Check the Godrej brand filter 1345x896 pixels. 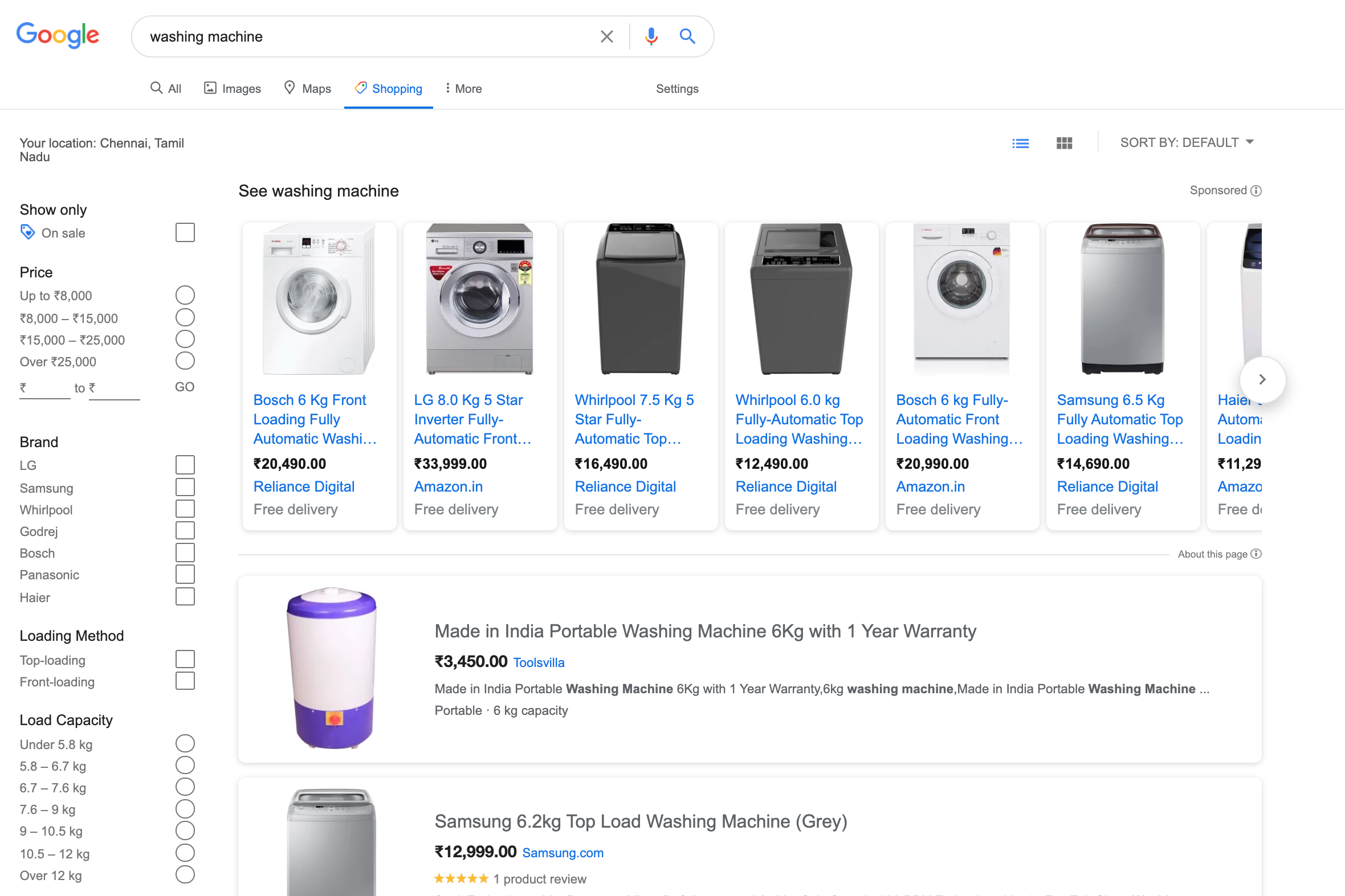[185, 531]
